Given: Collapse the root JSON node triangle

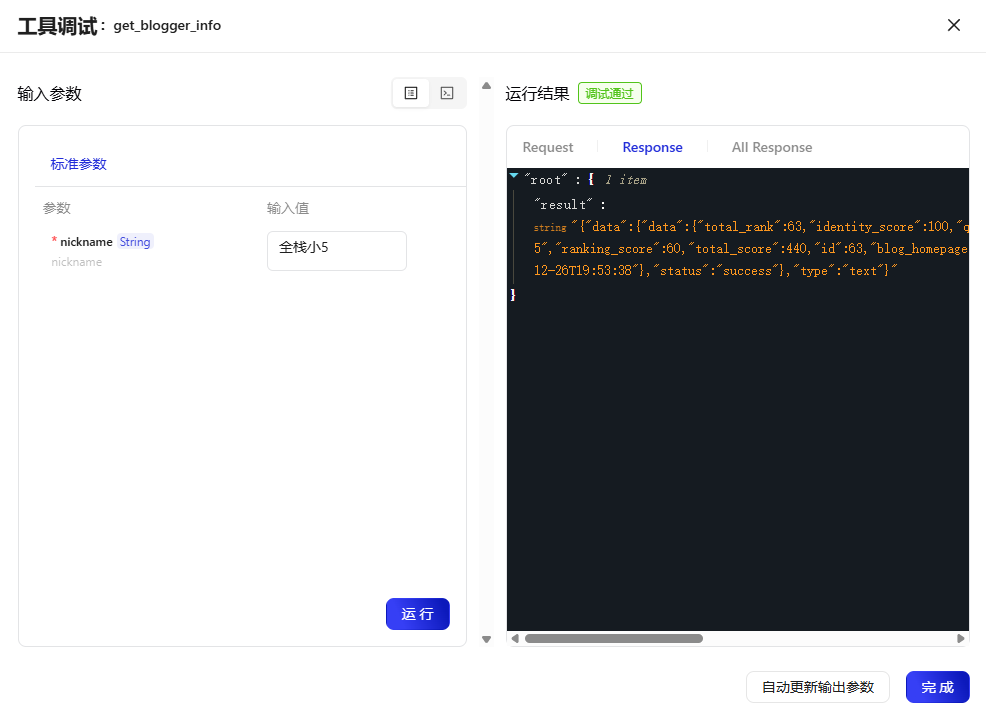Looking at the screenshot, I should point(514,176).
